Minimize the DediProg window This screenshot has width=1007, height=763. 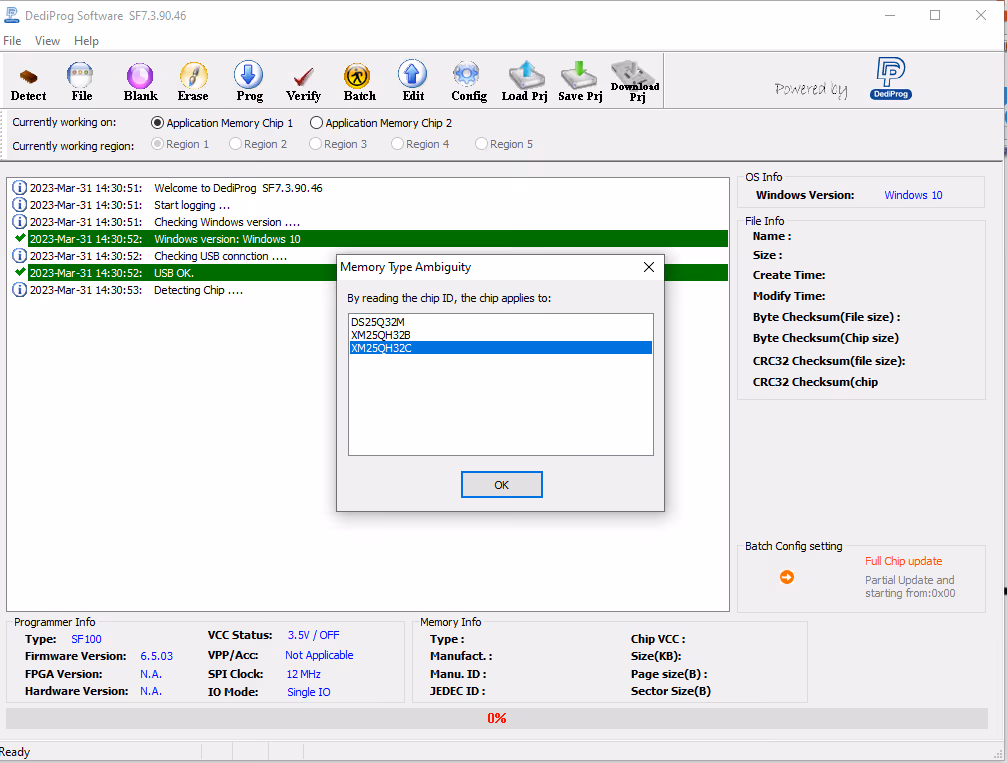coord(890,15)
